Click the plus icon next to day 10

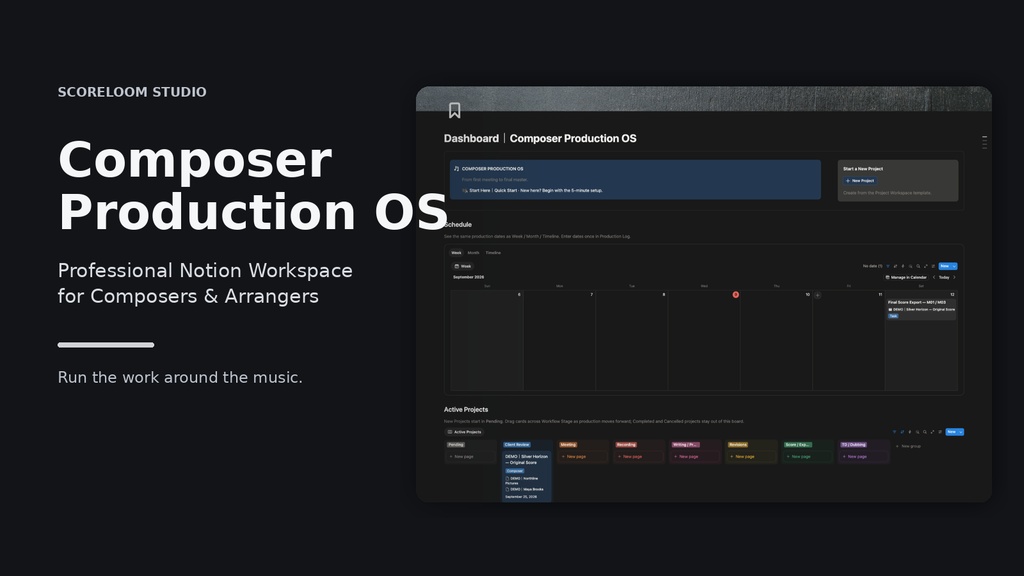[x=818, y=295]
